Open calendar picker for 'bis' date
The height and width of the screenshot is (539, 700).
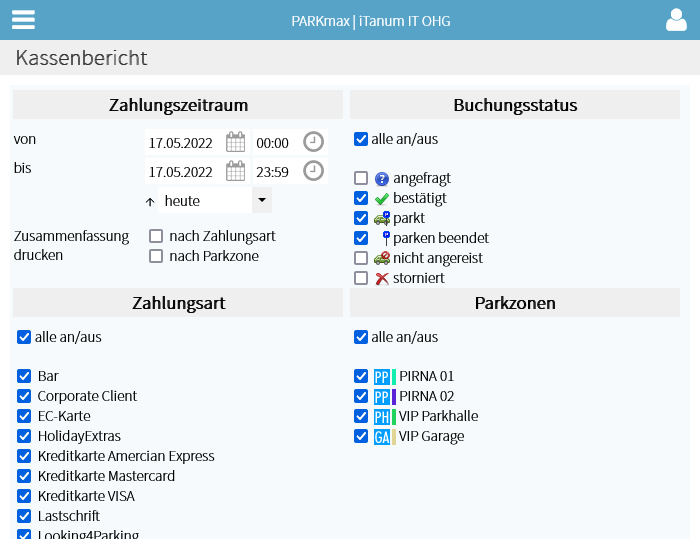(235, 171)
